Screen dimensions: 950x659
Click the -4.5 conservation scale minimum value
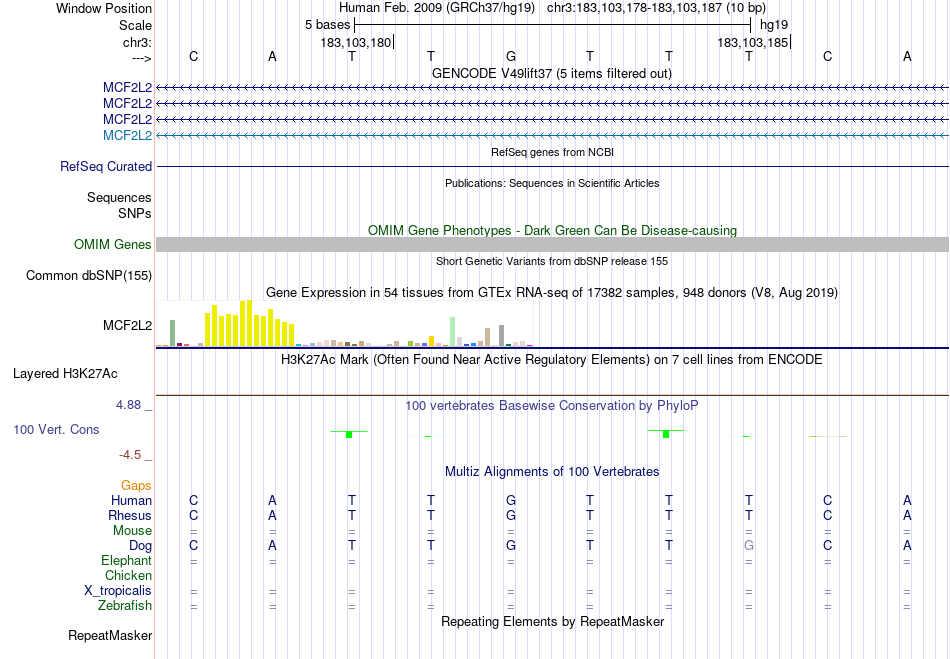click(x=130, y=454)
